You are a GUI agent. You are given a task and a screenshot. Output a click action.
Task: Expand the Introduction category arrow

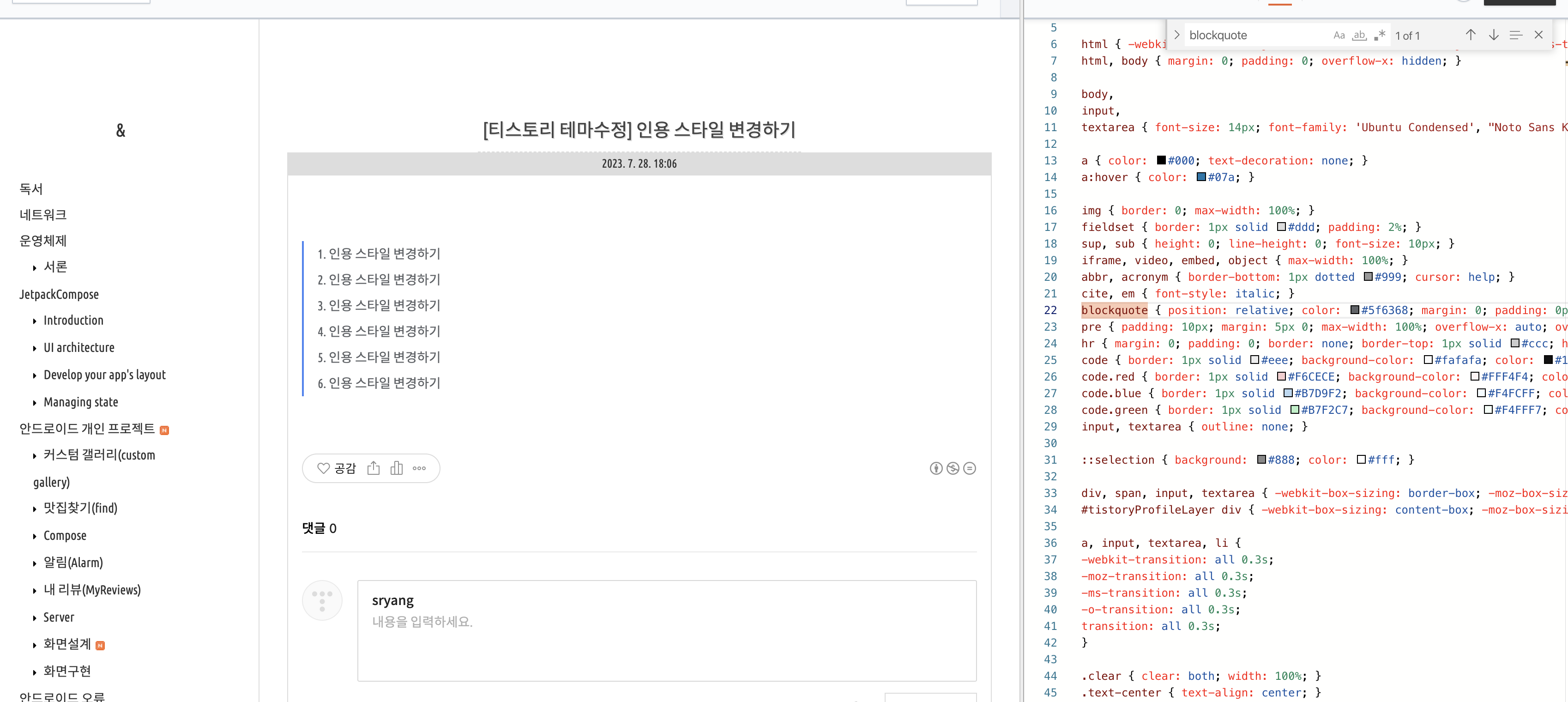pos(35,321)
